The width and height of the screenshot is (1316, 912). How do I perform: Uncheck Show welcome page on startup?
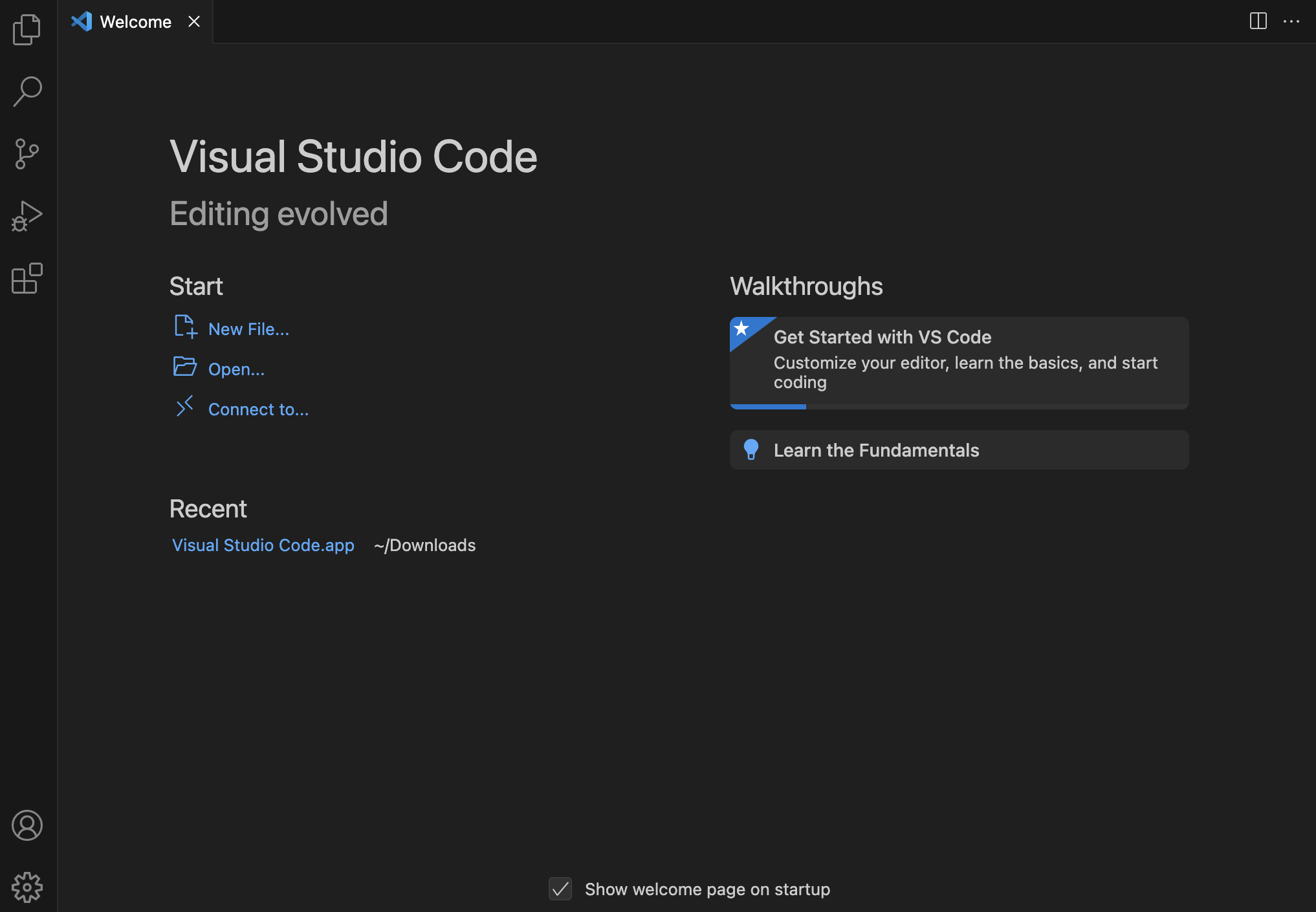pos(560,889)
